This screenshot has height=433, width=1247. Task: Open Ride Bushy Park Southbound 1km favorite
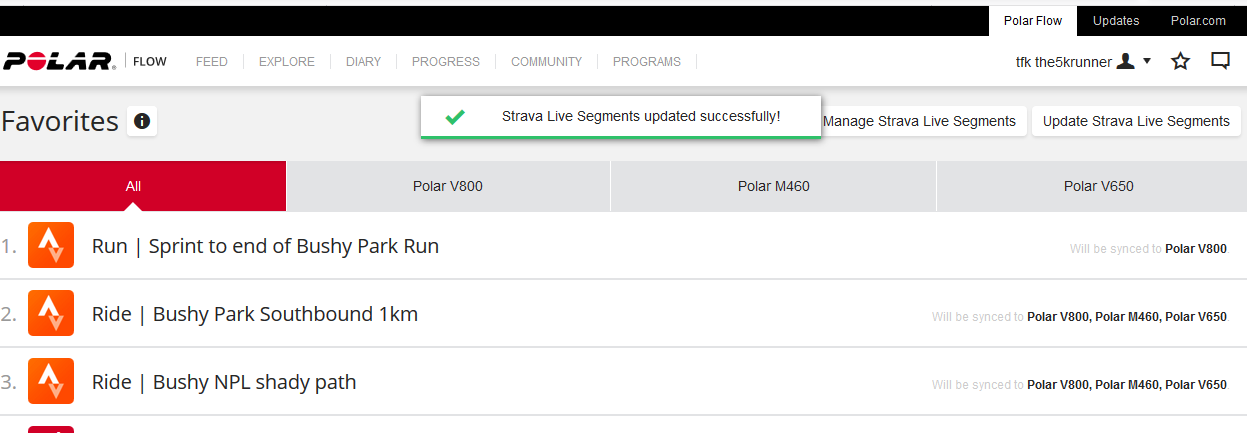click(255, 314)
